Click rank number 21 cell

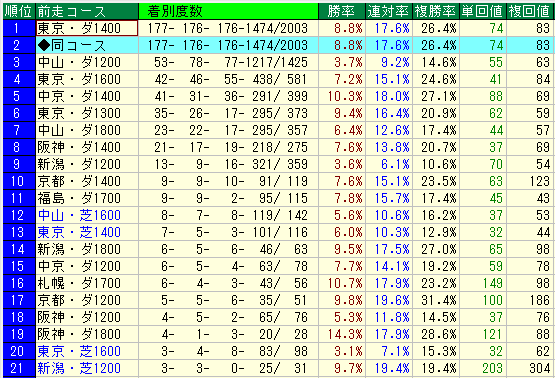[19, 368]
